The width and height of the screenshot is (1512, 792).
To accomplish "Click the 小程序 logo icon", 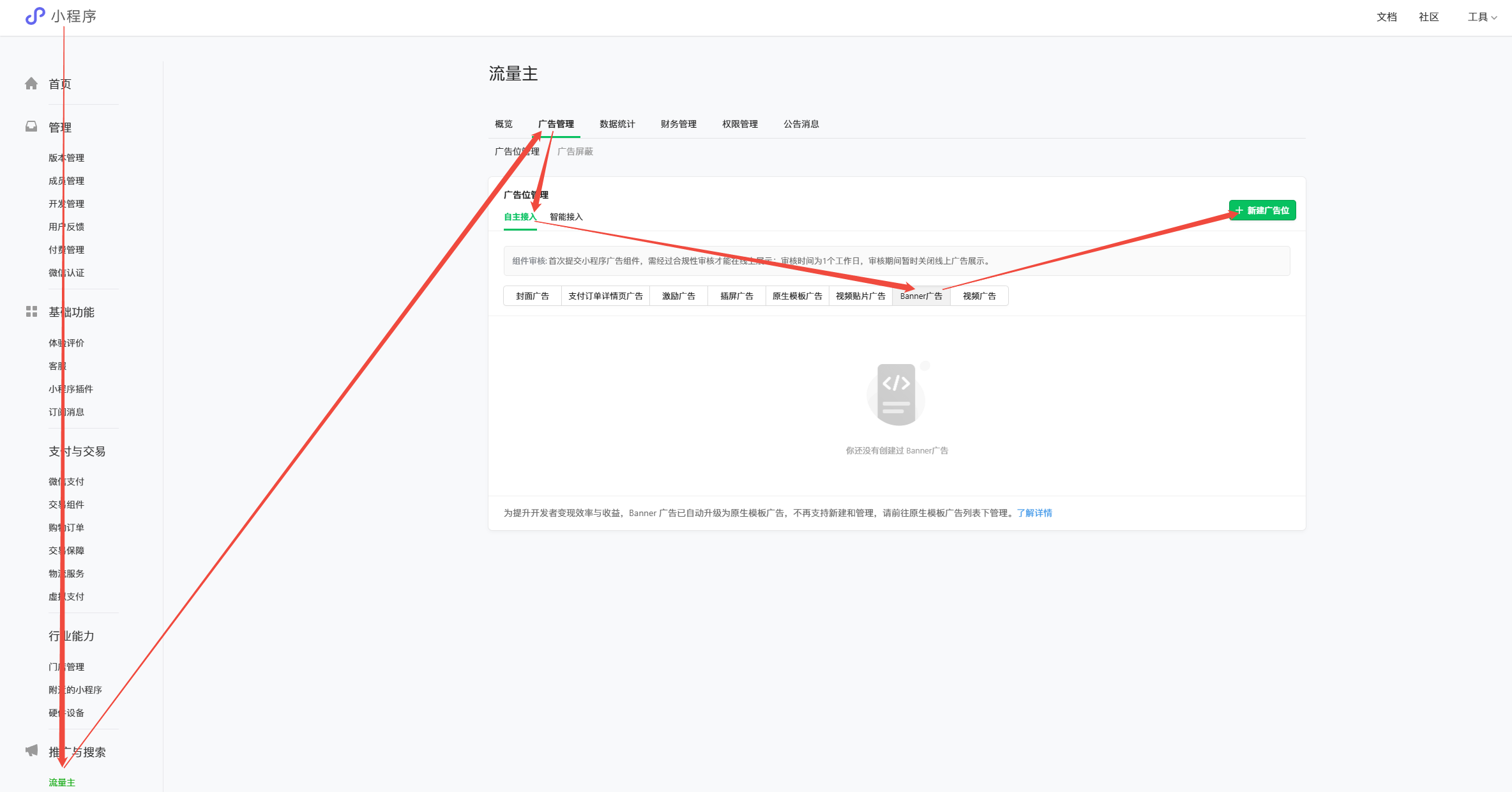I will [35, 16].
